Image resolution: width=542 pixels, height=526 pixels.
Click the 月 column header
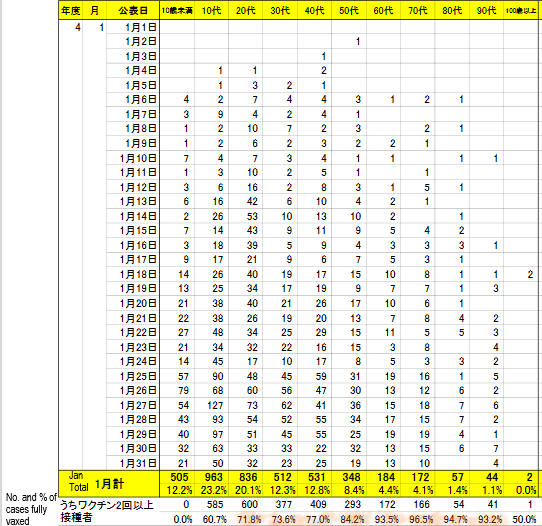click(94, 10)
